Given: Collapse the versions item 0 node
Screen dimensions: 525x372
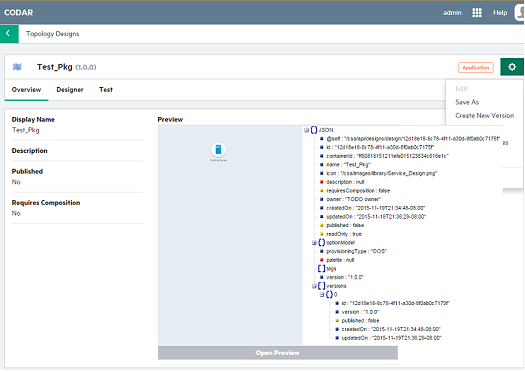Looking at the screenshot, I should (322, 295).
